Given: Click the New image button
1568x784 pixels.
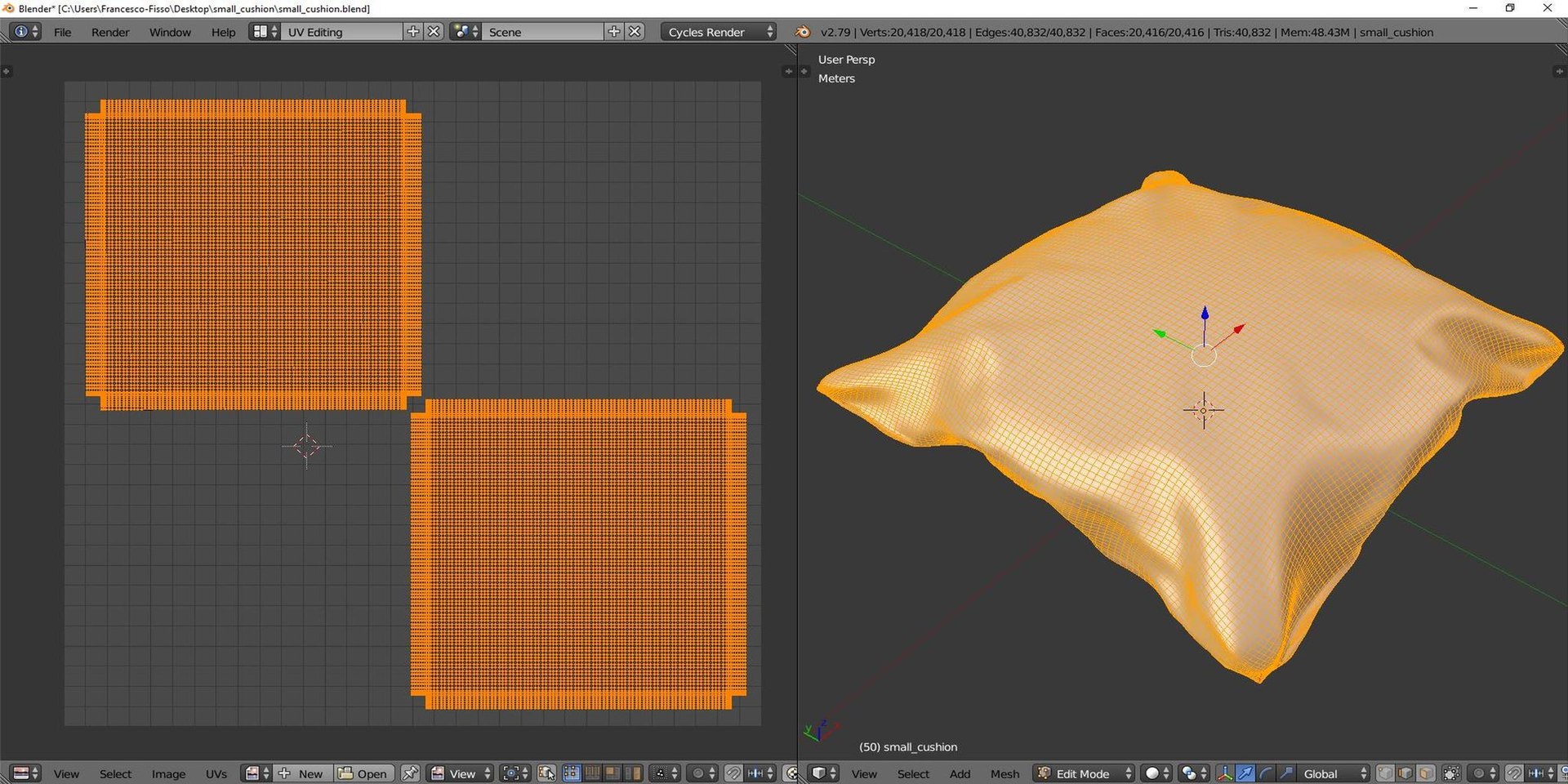Looking at the screenshot, I should pos(302,773).
